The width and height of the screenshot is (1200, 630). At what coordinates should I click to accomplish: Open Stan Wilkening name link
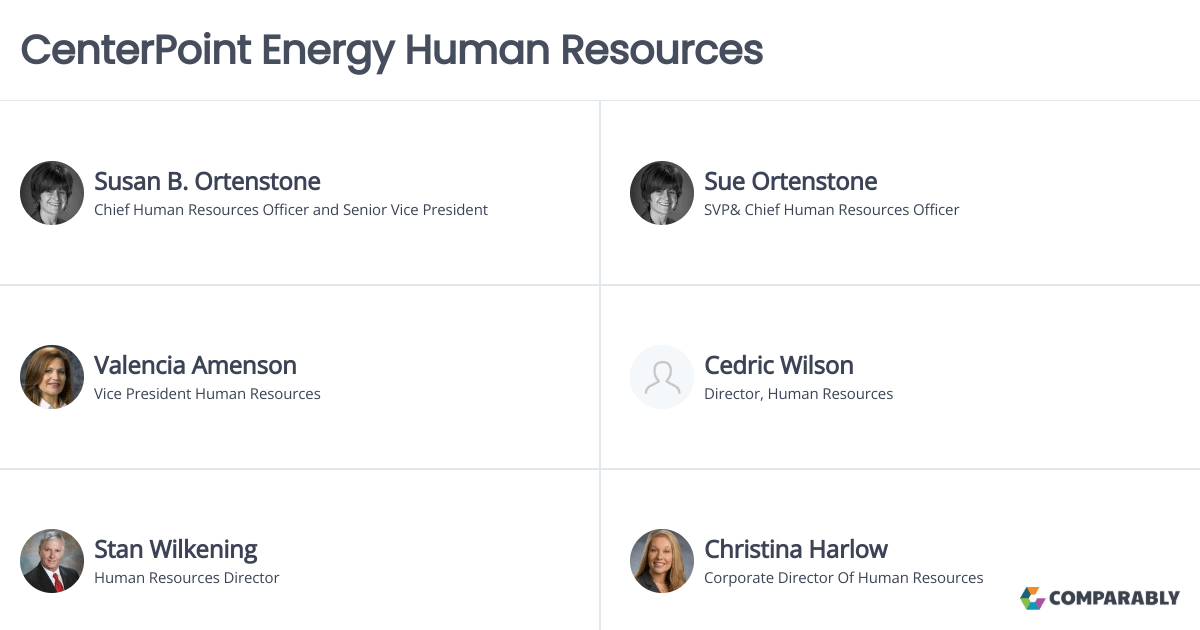(176, 549)
